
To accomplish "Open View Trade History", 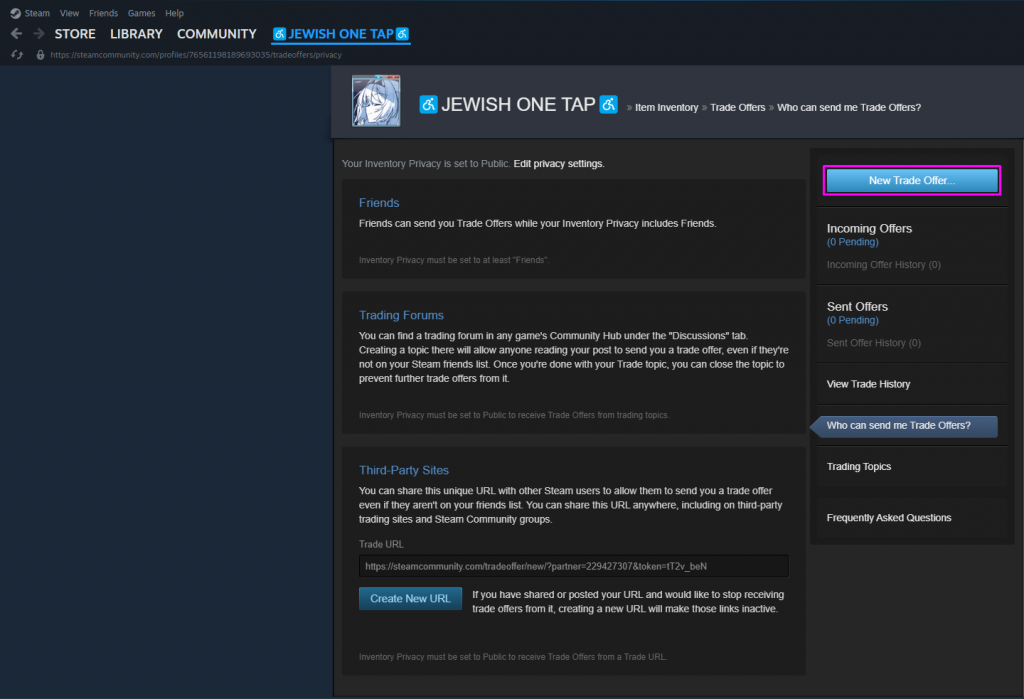I will (x=868, y=384).
